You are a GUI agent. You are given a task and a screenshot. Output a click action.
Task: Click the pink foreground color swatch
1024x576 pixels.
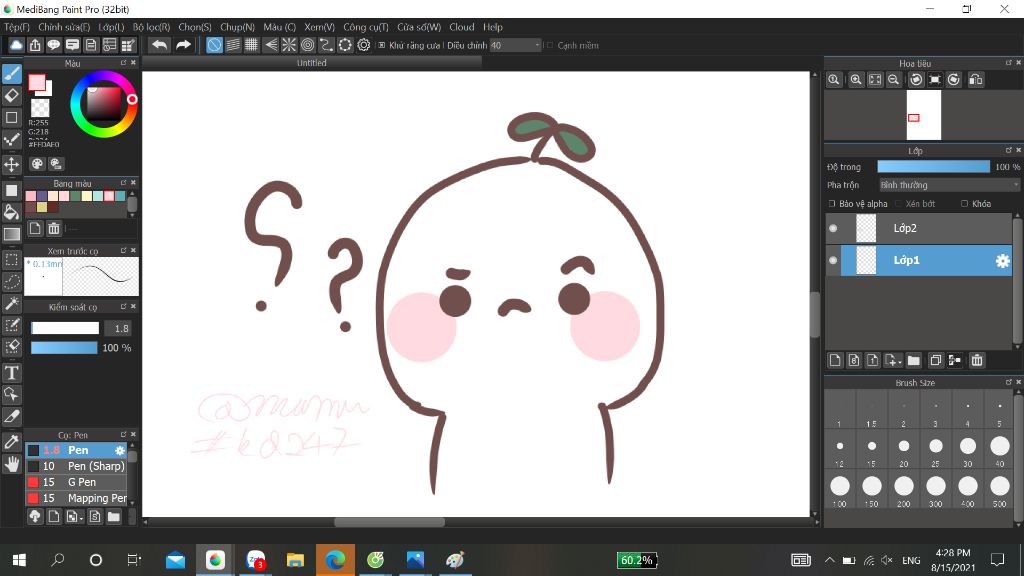pos(37,82)
